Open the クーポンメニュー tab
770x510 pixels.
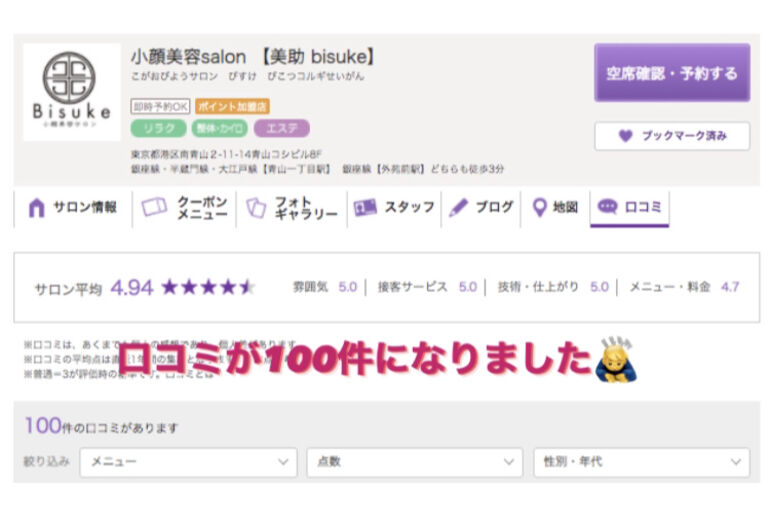(184, 208)
